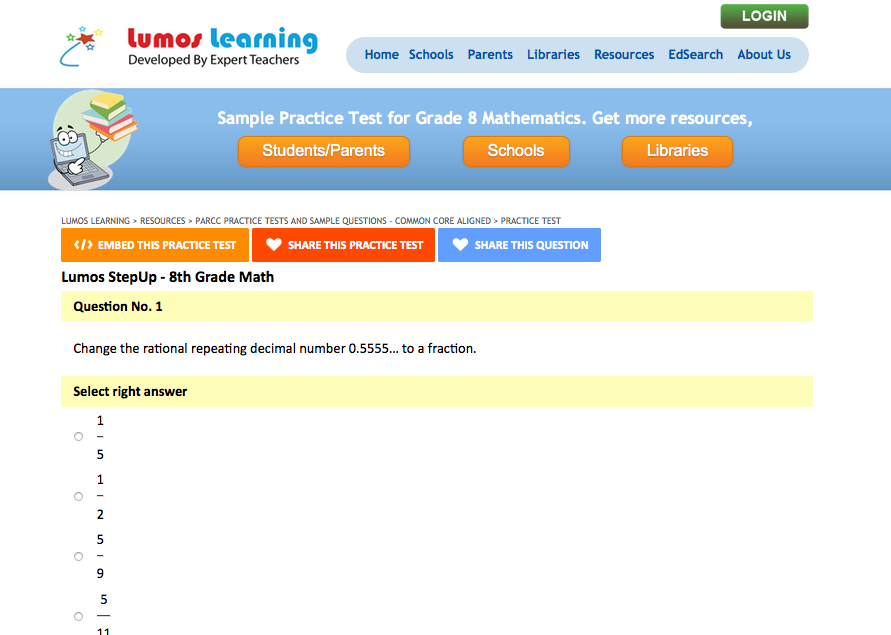This screenshot has width=891, height=635.
Task: Open the Schools navigation menu item
Action: click(x=431, y=55)
